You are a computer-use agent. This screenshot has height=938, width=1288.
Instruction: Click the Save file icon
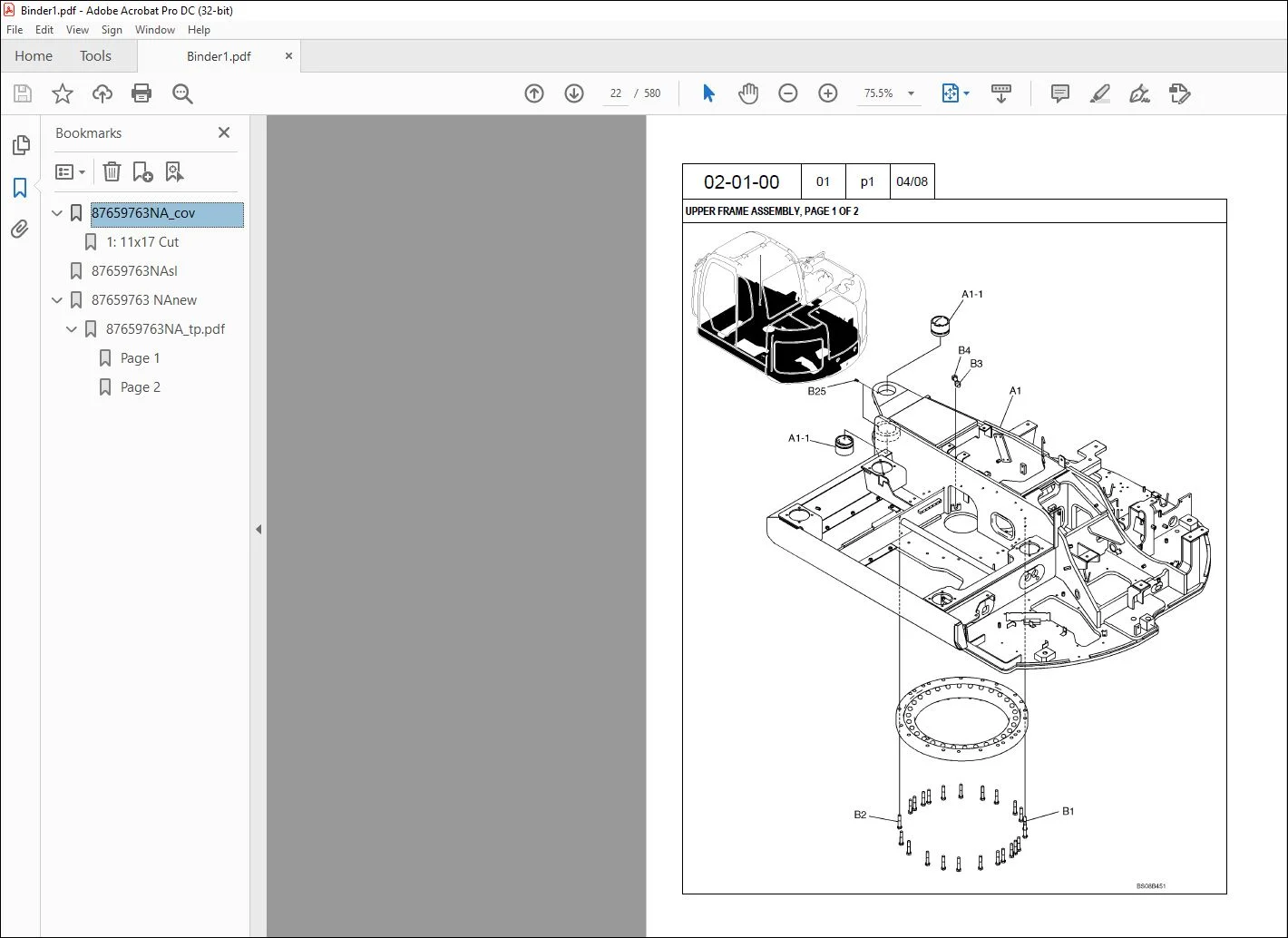point(23,93)
